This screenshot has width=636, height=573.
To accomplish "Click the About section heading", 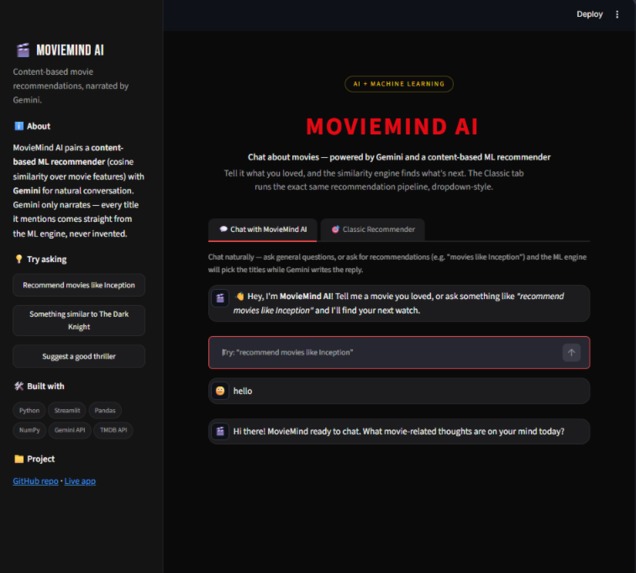I will pyautogui.click(x=39, y=126).
